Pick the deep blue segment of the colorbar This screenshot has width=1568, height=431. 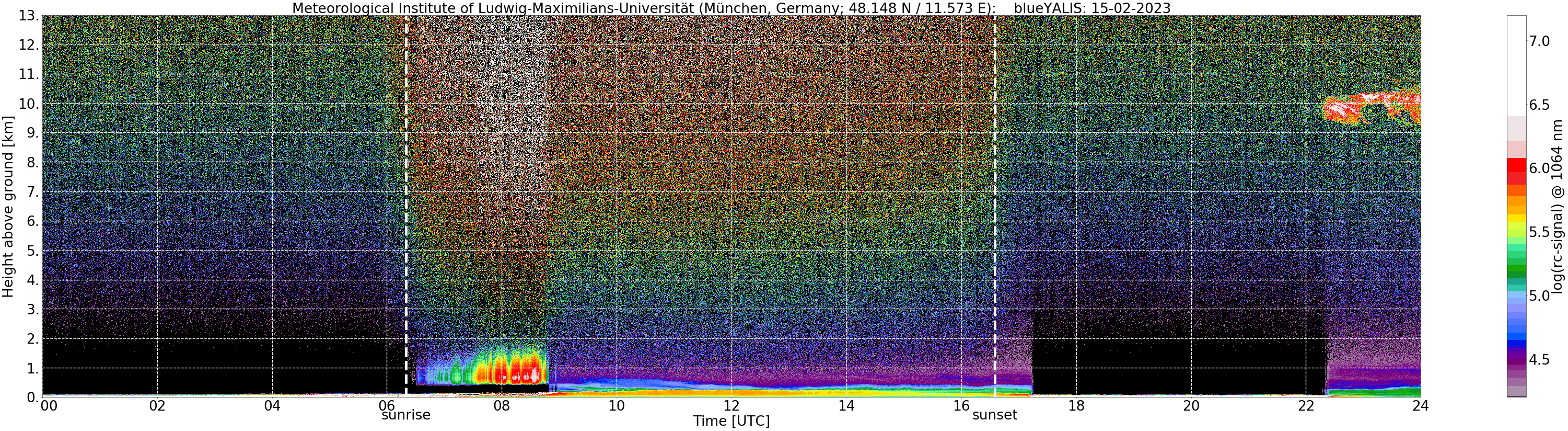(x=1516, y=343)
